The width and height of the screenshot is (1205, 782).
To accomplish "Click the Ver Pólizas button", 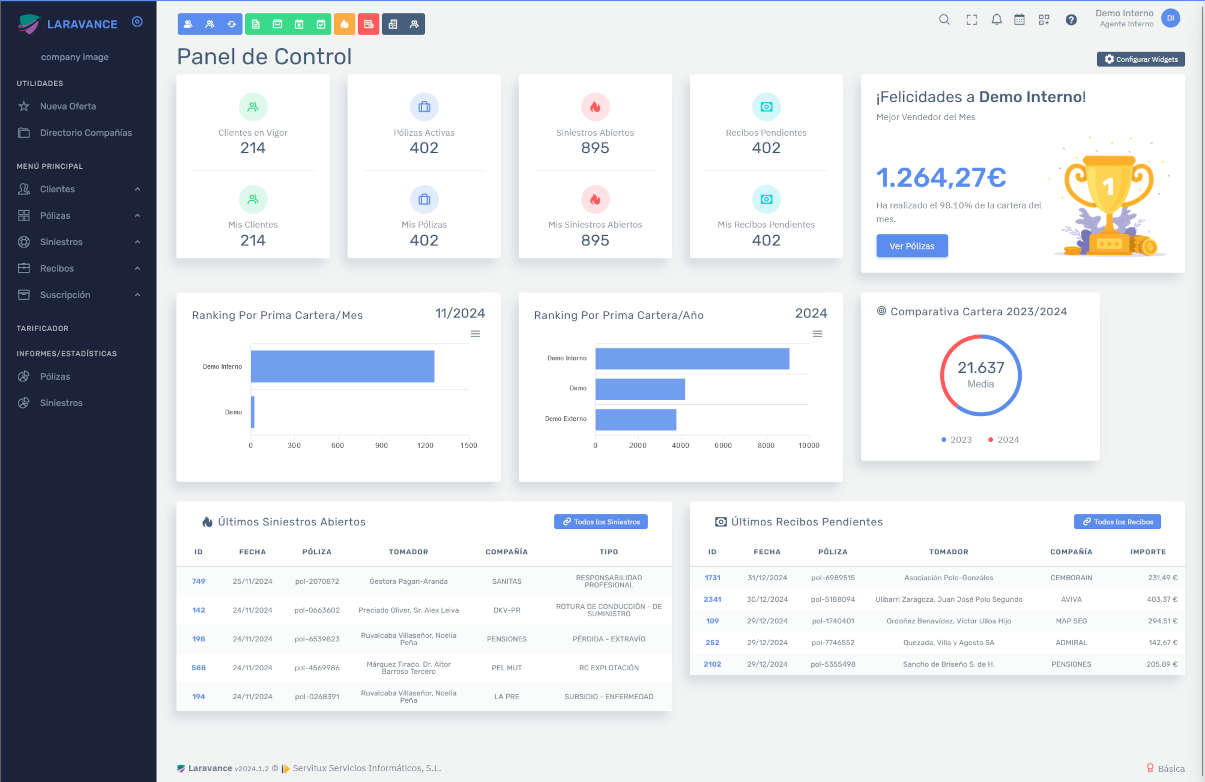I will click(x=911, y=245).
